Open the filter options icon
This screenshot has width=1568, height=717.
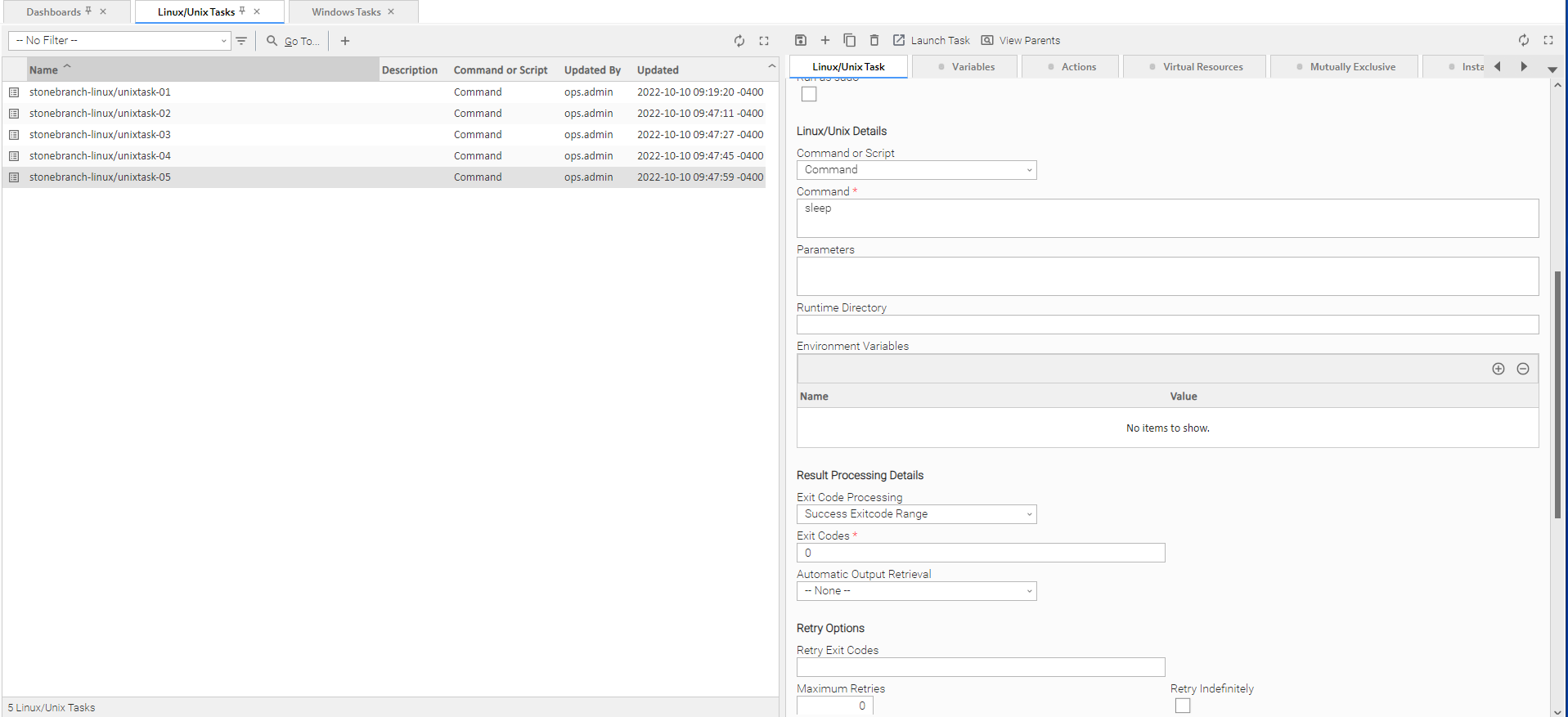[241, 41]
